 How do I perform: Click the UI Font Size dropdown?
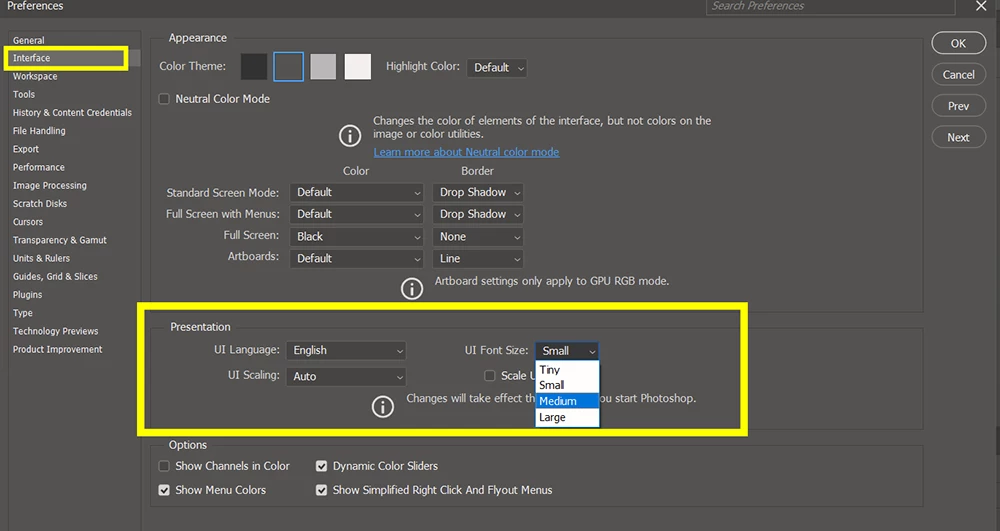pos(567,351)
